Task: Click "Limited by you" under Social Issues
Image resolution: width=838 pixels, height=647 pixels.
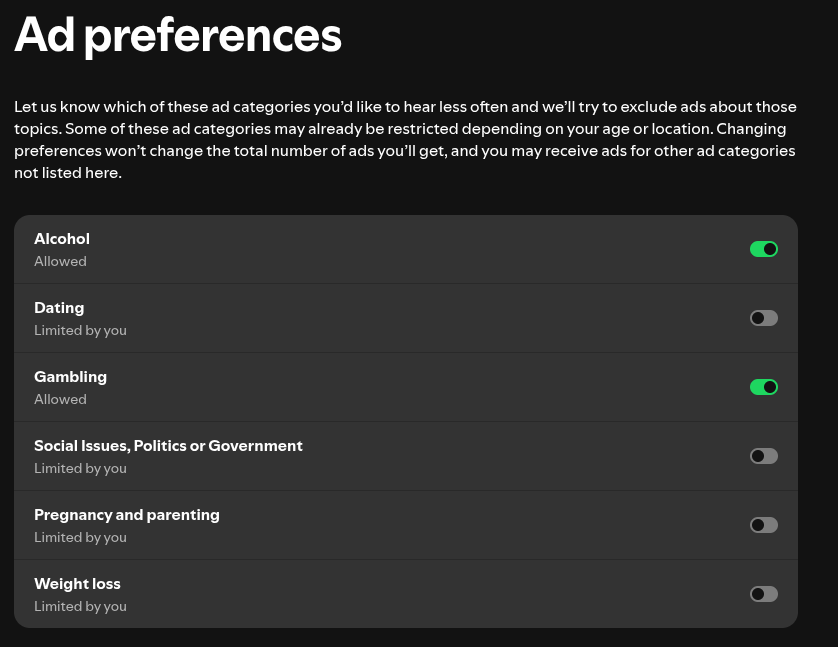Action: 80,468
